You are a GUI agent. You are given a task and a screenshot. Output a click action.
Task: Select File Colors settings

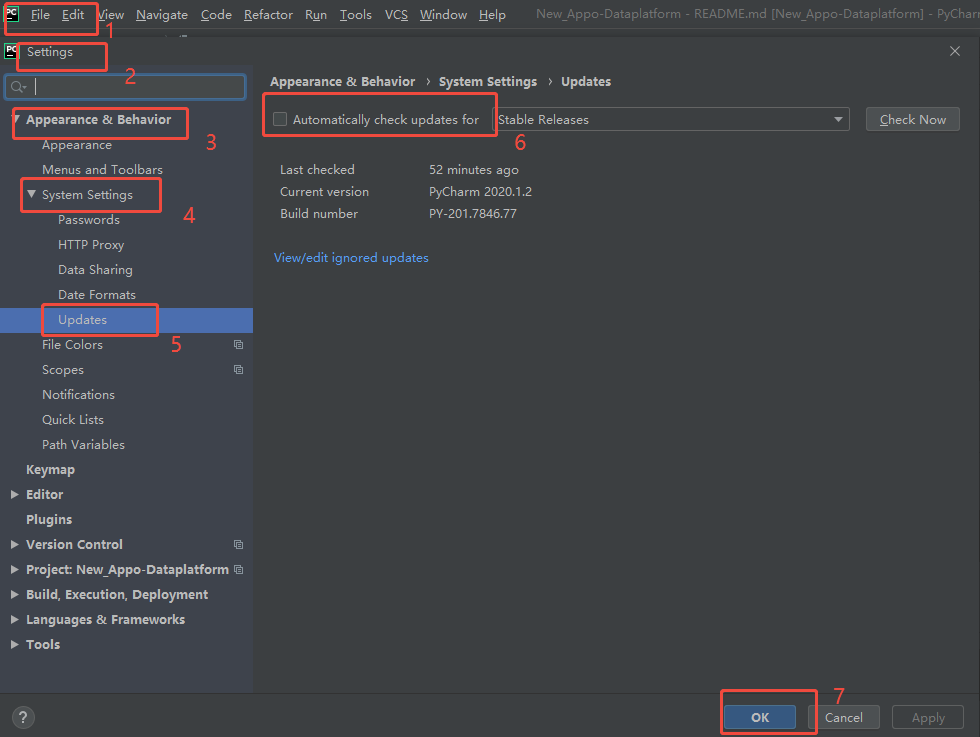coord(72,344)
